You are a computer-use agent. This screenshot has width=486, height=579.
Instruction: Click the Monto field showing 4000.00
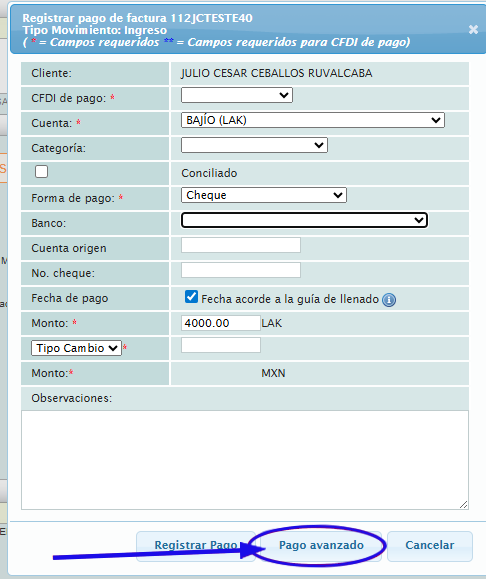(x=221, y=323)
